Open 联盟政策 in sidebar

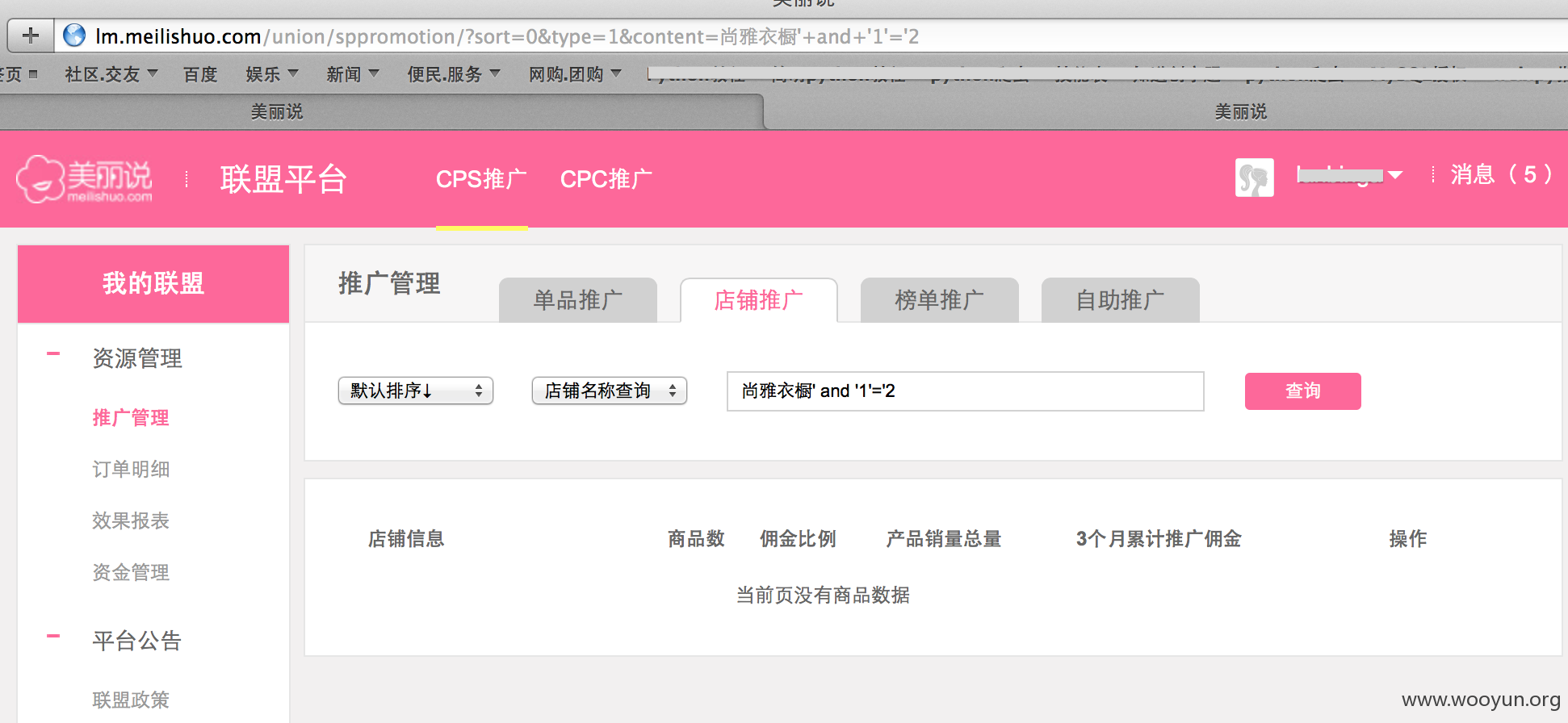pos(131,700)
